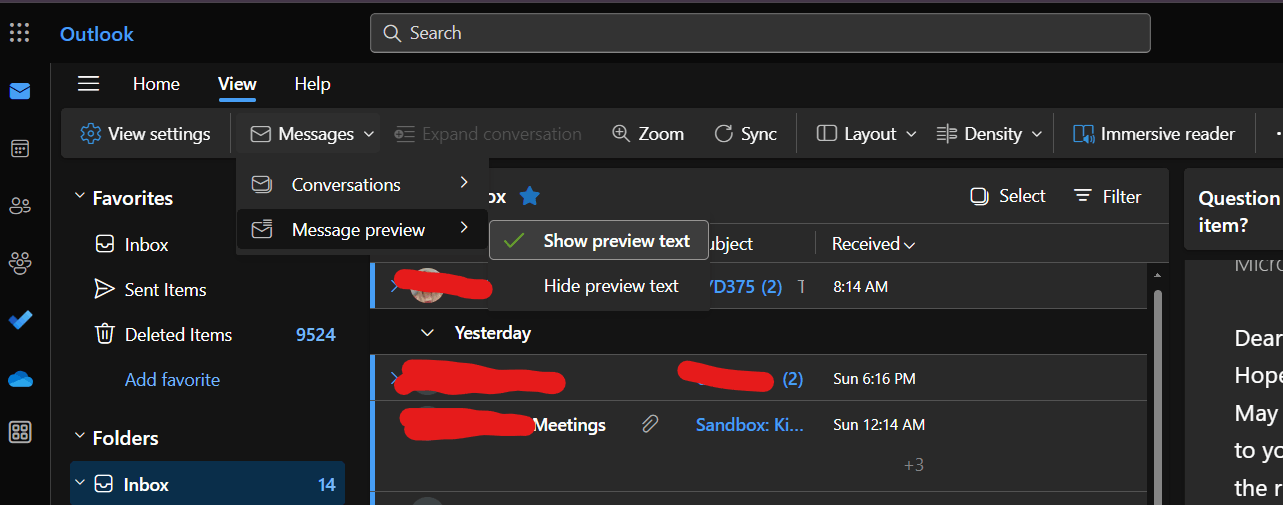Viewport: 1283px width, 505px height.
Task: Open Calendar from the left rail
Action: [x=20, y=149]
